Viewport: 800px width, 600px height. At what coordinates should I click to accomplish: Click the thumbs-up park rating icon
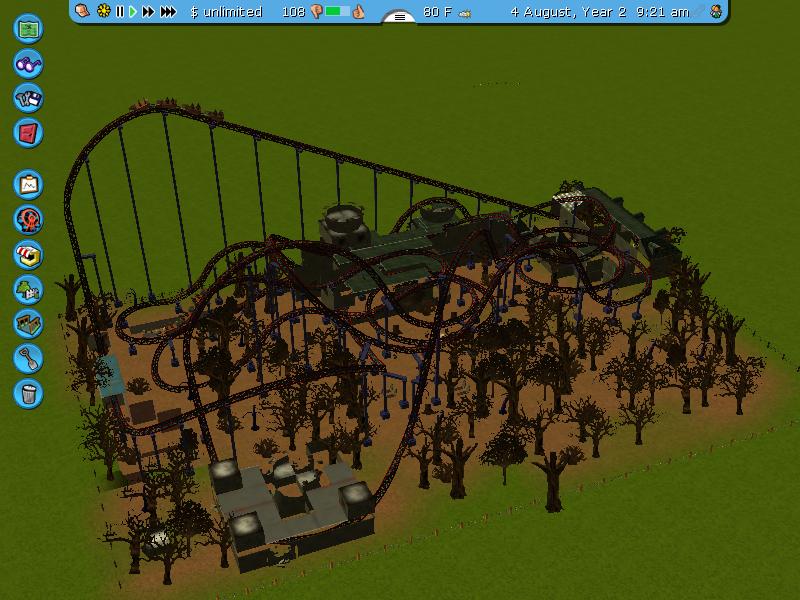tap(359, 11)
